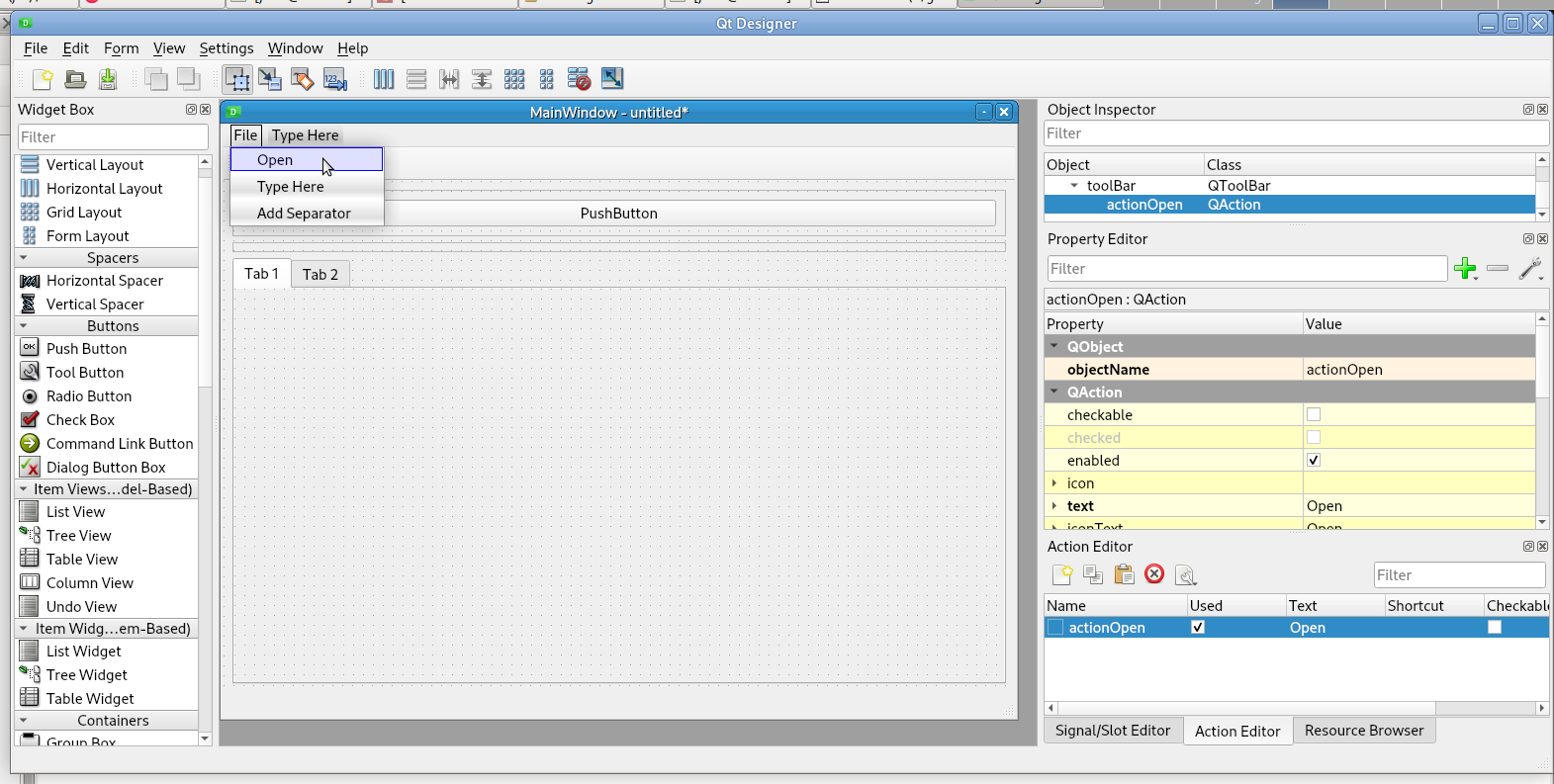Click the New Form toolbar icon
Image resolution: width=1554 pixels, height=784 pixels.
pos(43,79)
